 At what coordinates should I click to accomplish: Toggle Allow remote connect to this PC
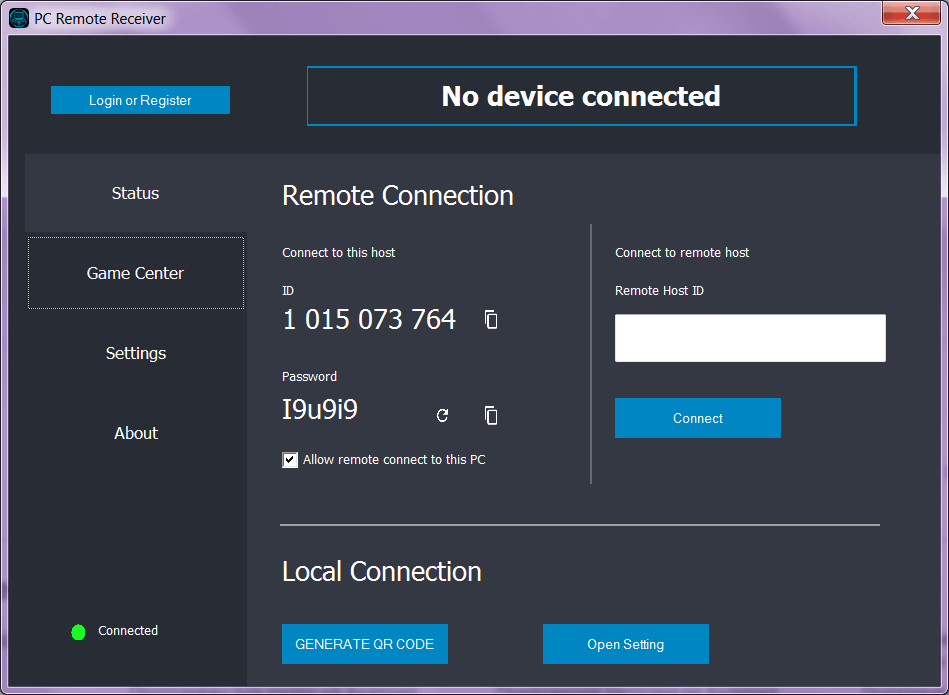coord(290,460)
